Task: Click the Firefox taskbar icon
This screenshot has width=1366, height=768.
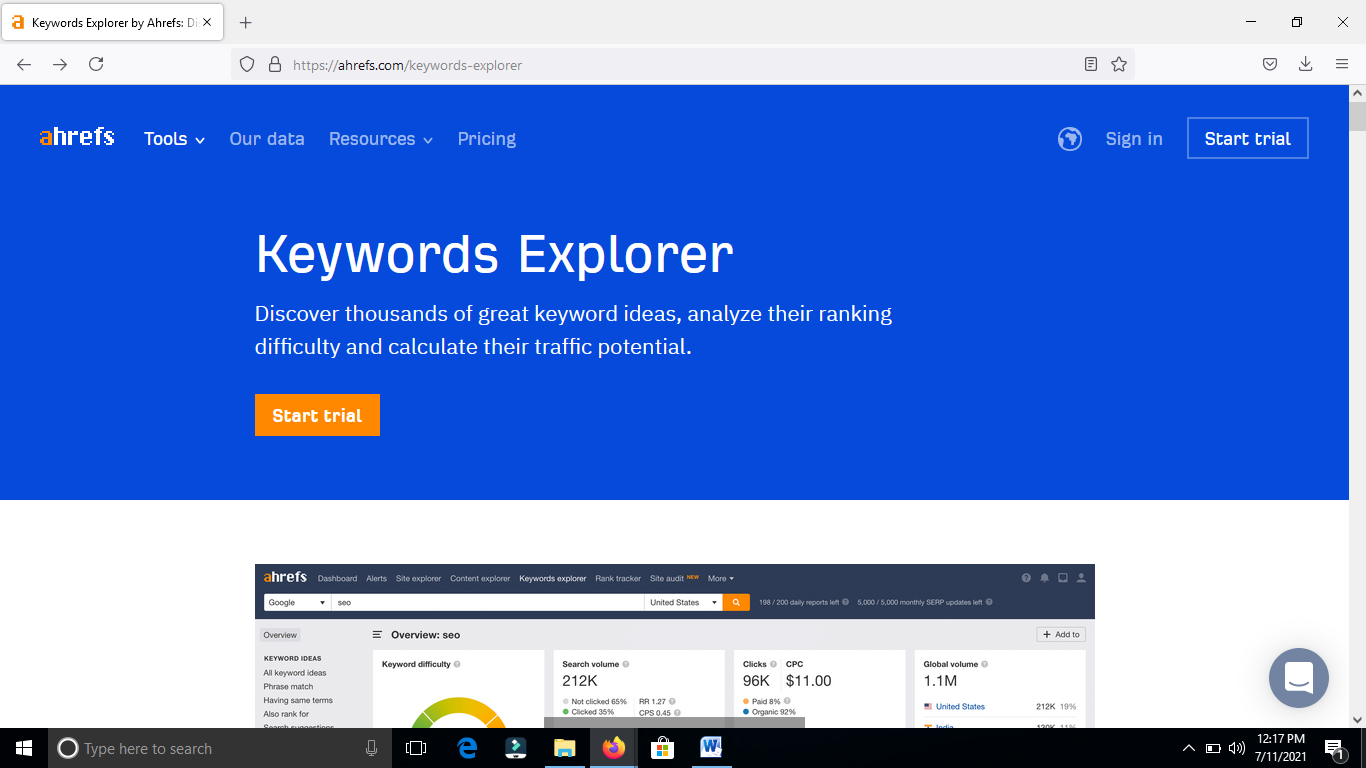Action: click(614, 748)
